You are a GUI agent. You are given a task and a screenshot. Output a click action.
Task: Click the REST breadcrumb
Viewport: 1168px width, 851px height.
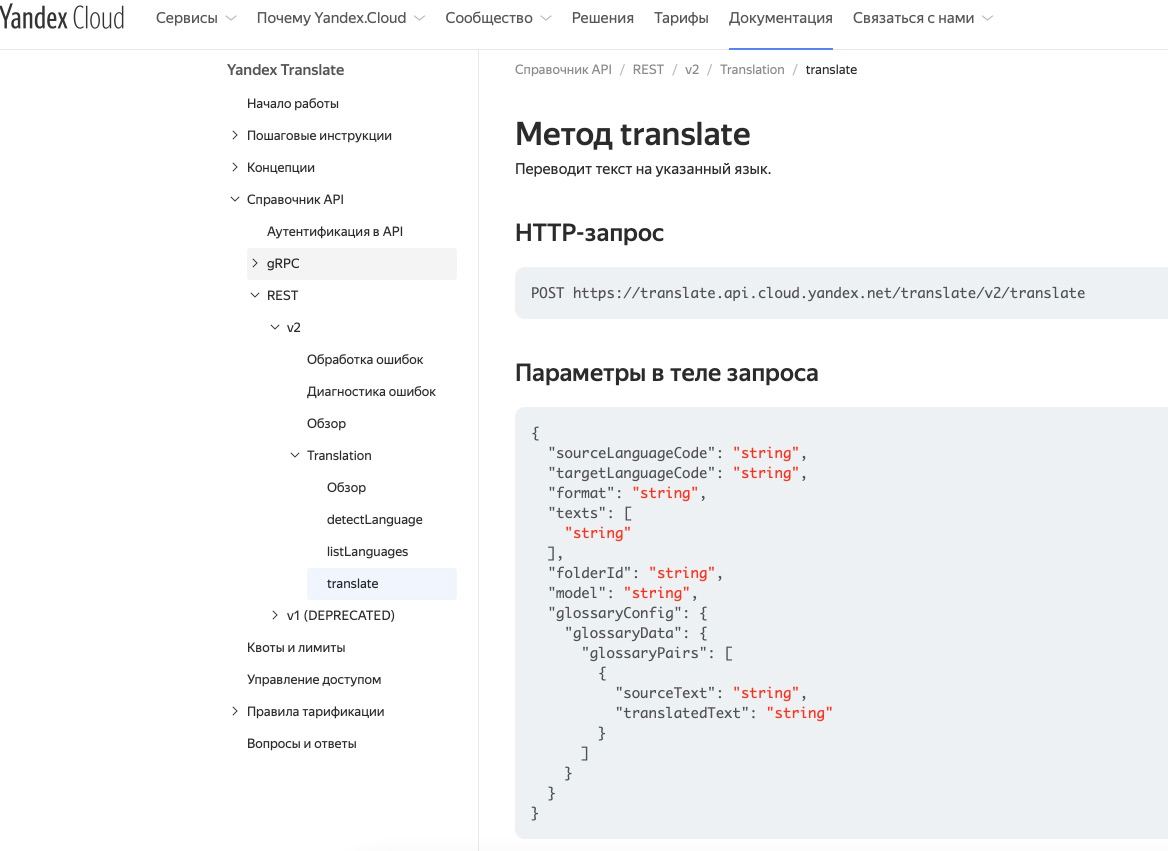648,69
